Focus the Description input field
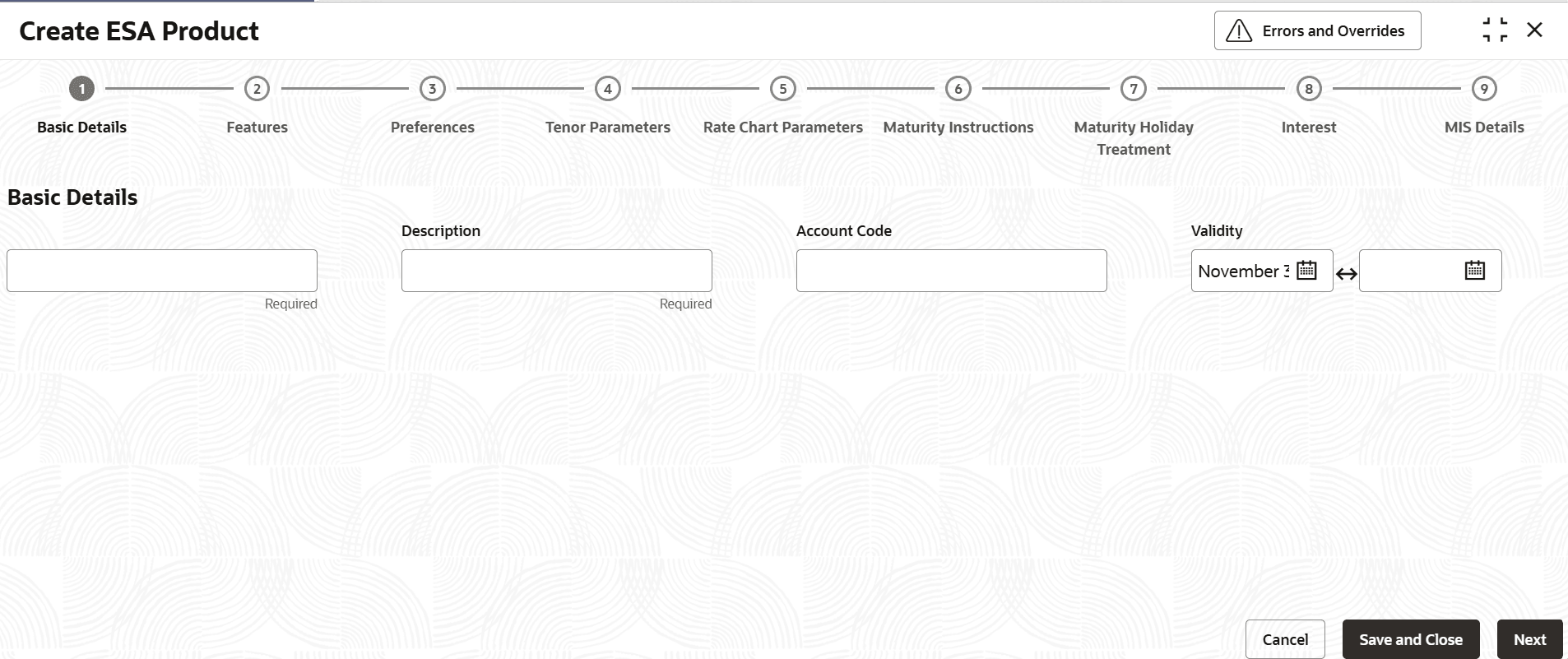The image size is (1568, 659). click(557, 271)
